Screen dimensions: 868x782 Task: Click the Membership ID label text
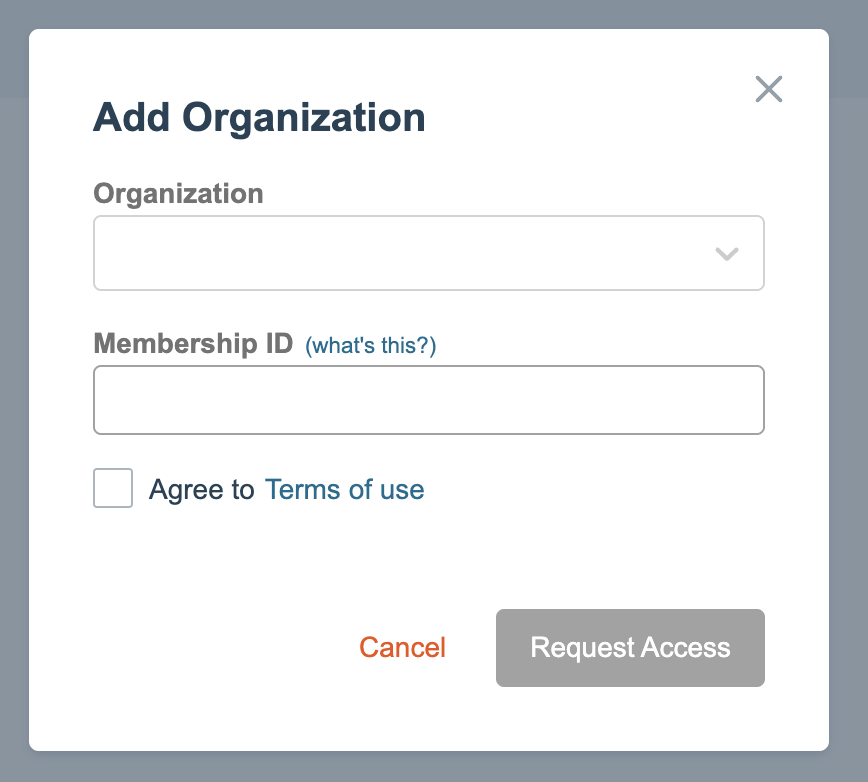tap(193, 345)
